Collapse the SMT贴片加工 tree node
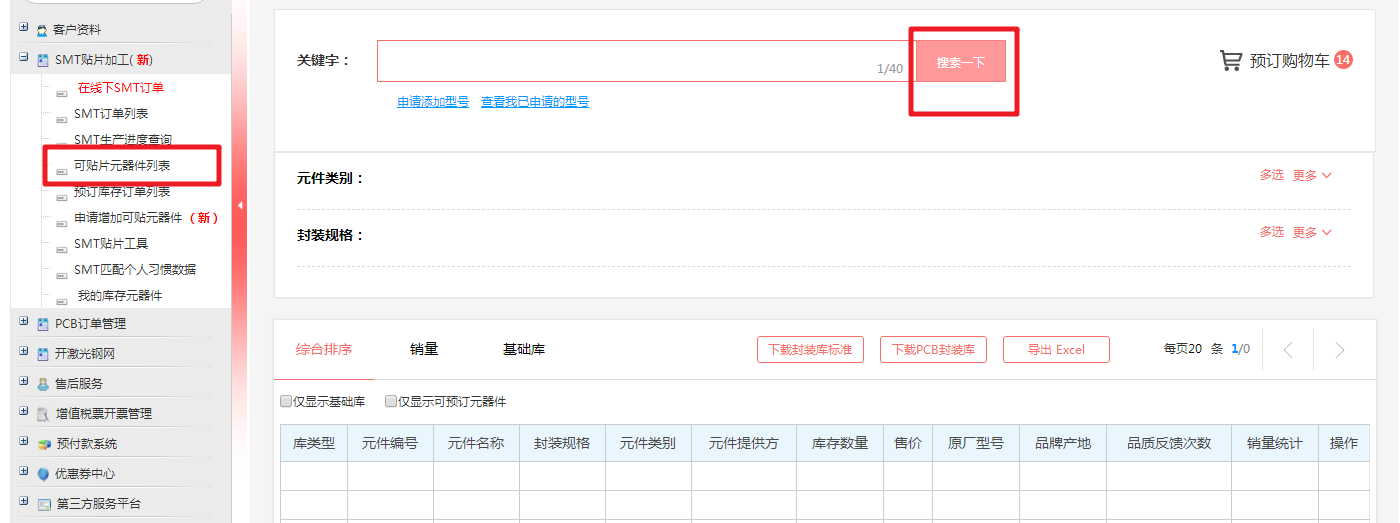The height and width of the screenshot is (523, 1400). click(x=23, y=59)
